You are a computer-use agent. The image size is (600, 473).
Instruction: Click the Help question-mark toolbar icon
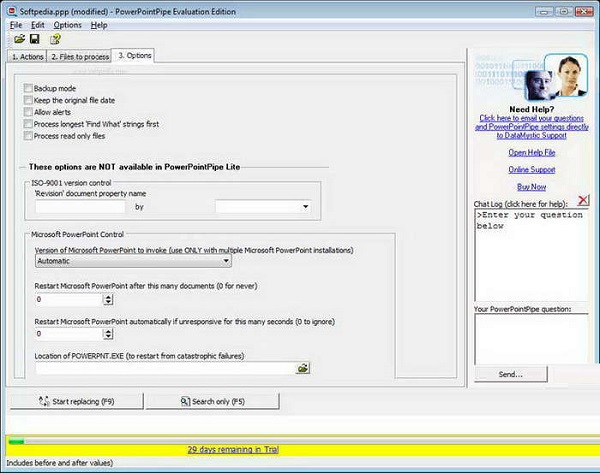(x=55, y=39)
